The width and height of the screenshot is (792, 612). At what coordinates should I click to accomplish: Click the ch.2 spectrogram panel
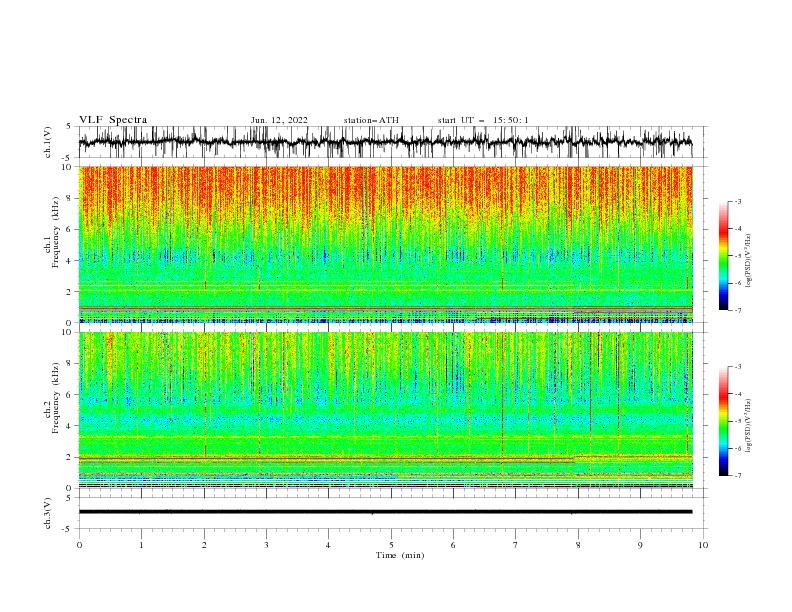385,410
